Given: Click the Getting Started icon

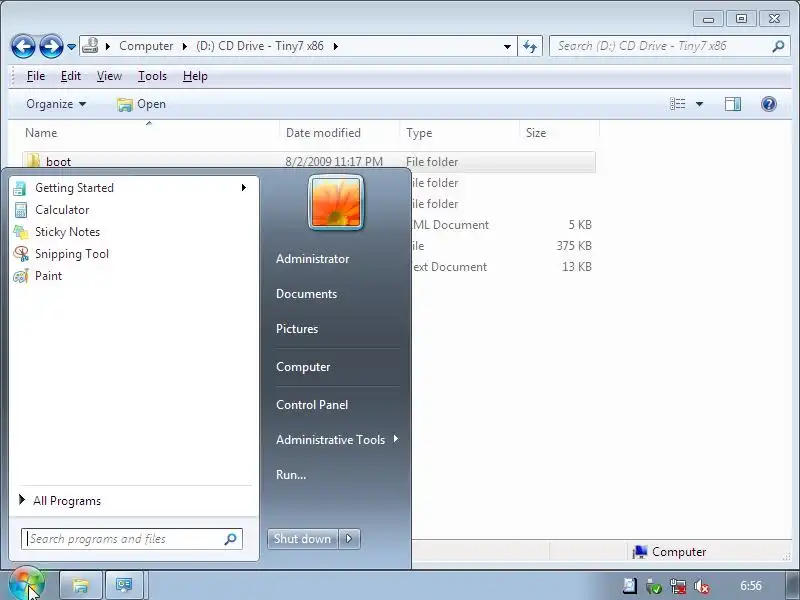Looking at the screenshot, I should coord(20,188).
